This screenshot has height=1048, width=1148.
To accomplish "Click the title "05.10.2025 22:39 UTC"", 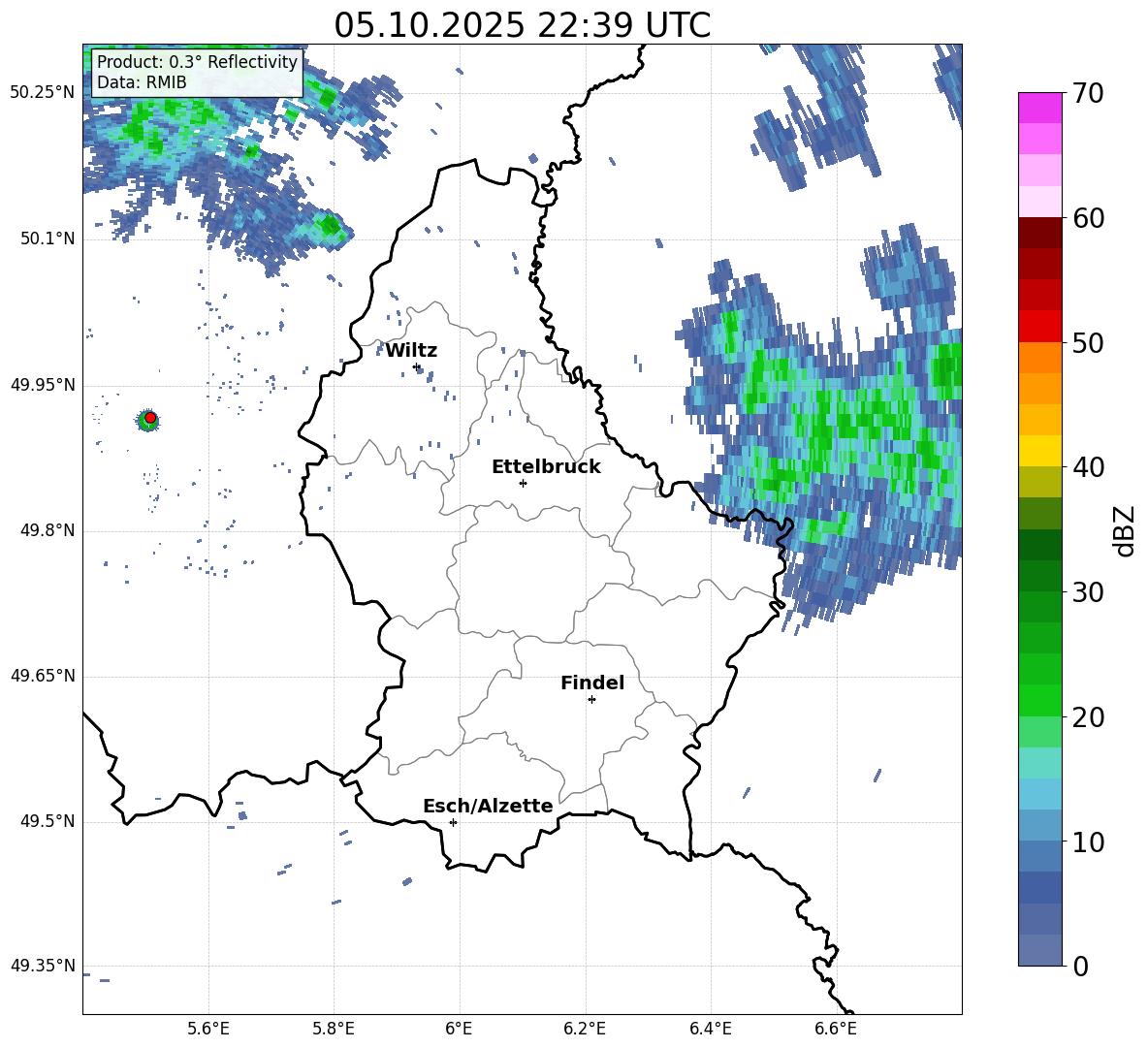I will (x=522, y=25).
